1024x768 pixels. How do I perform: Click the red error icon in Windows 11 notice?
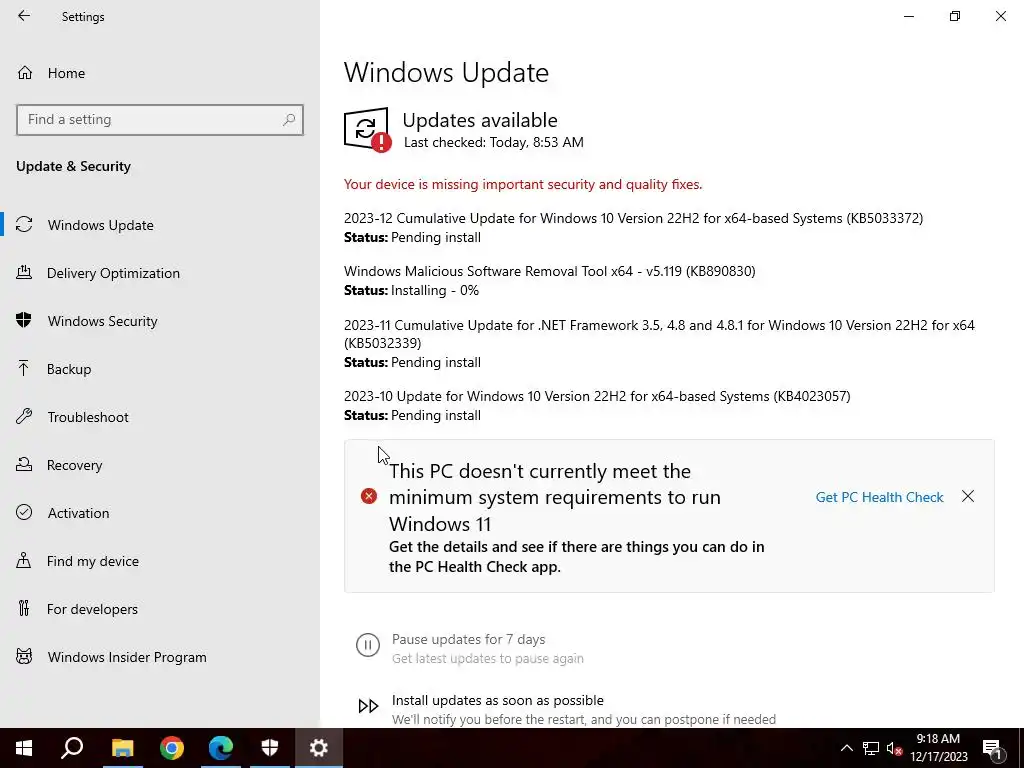[x=369, y=496]
